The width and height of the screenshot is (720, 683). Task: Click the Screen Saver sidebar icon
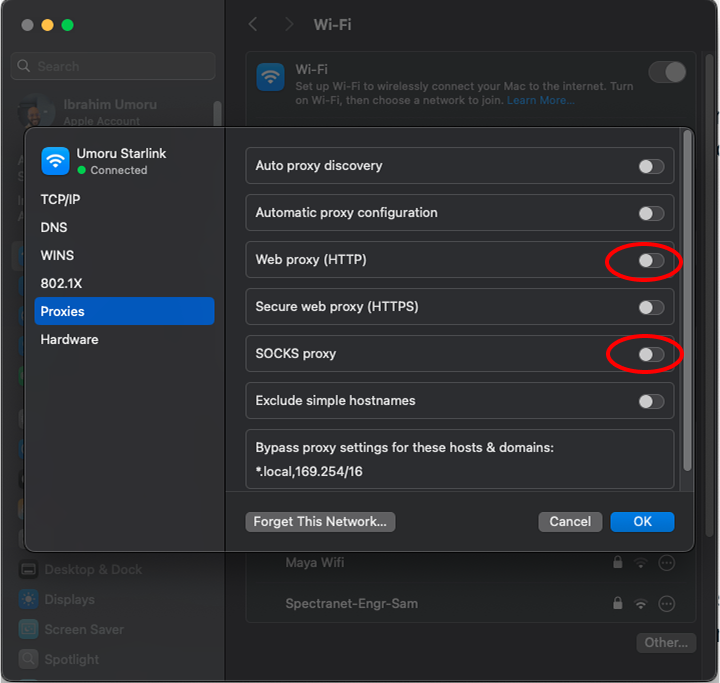click(x=29, y=630)
